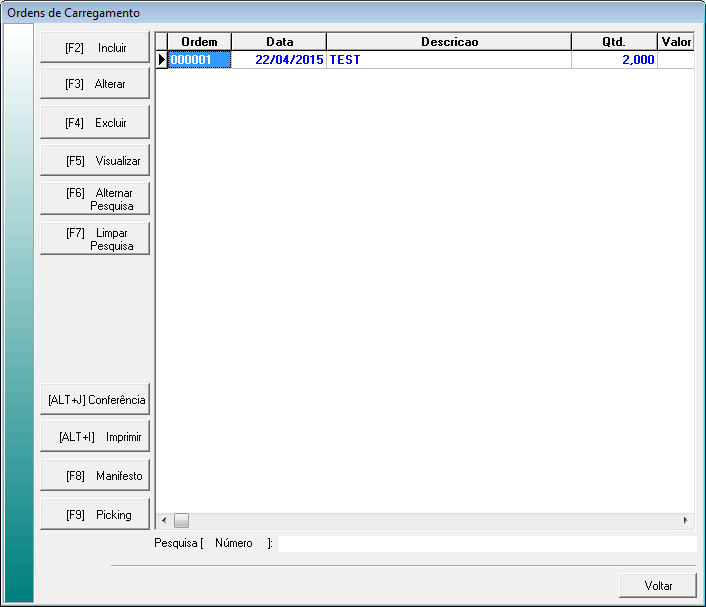706x607 pixels.
Task: Click the row selector arrow indicator
Action: tap(161, 60)
